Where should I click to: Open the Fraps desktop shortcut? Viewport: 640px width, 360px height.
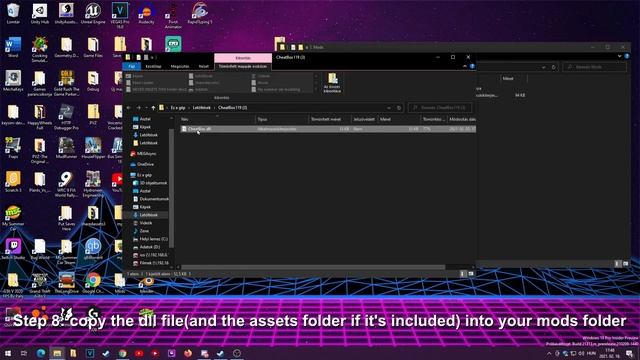point(13,148)
